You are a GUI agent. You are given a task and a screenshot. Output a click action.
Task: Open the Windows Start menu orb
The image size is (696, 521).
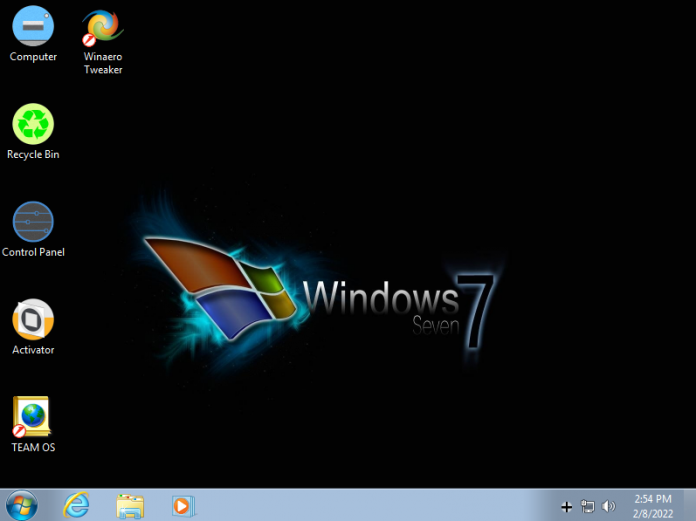[22, 505]
